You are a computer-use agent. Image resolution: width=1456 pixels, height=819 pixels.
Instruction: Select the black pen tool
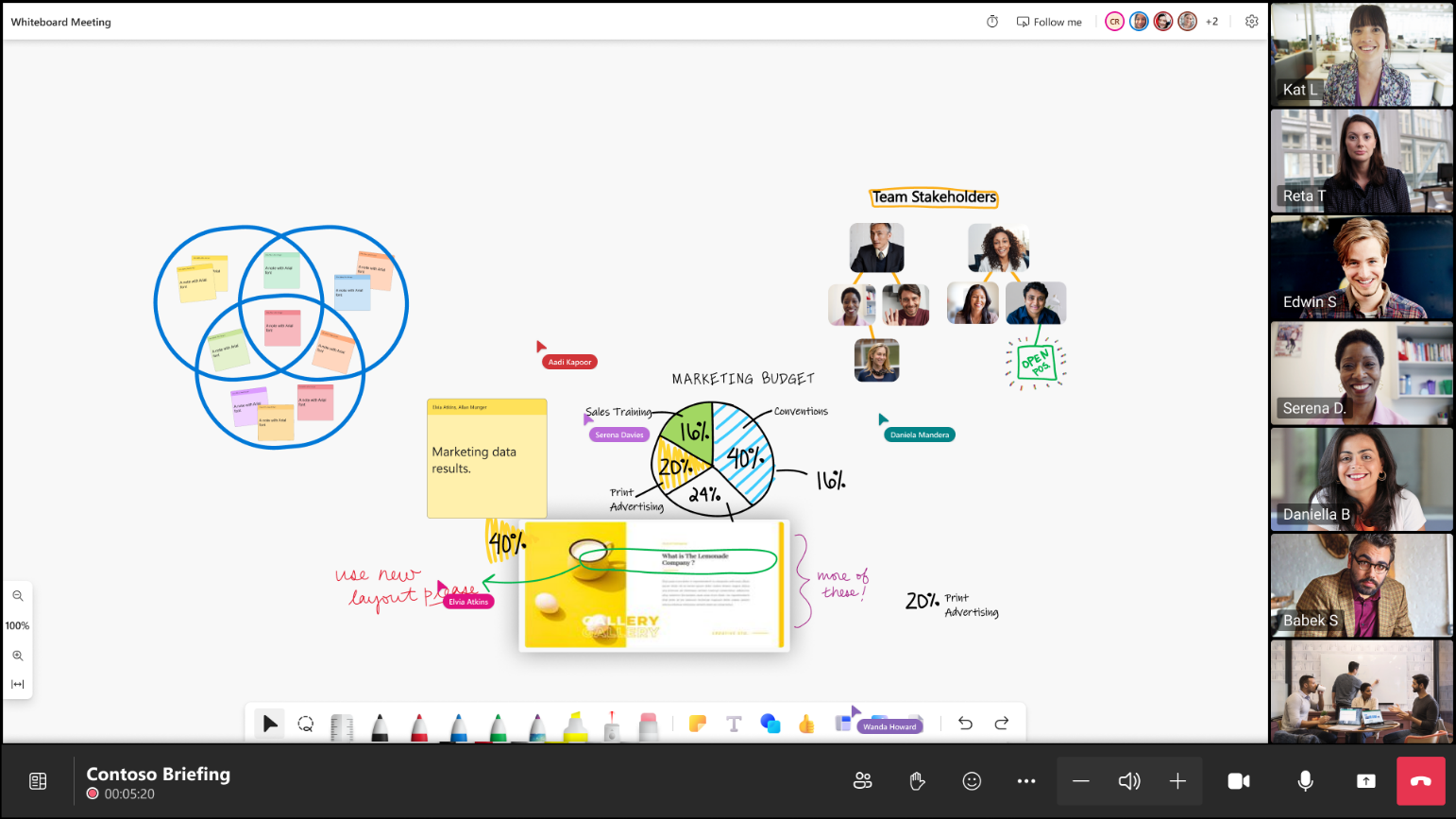[x=379, y=725]
